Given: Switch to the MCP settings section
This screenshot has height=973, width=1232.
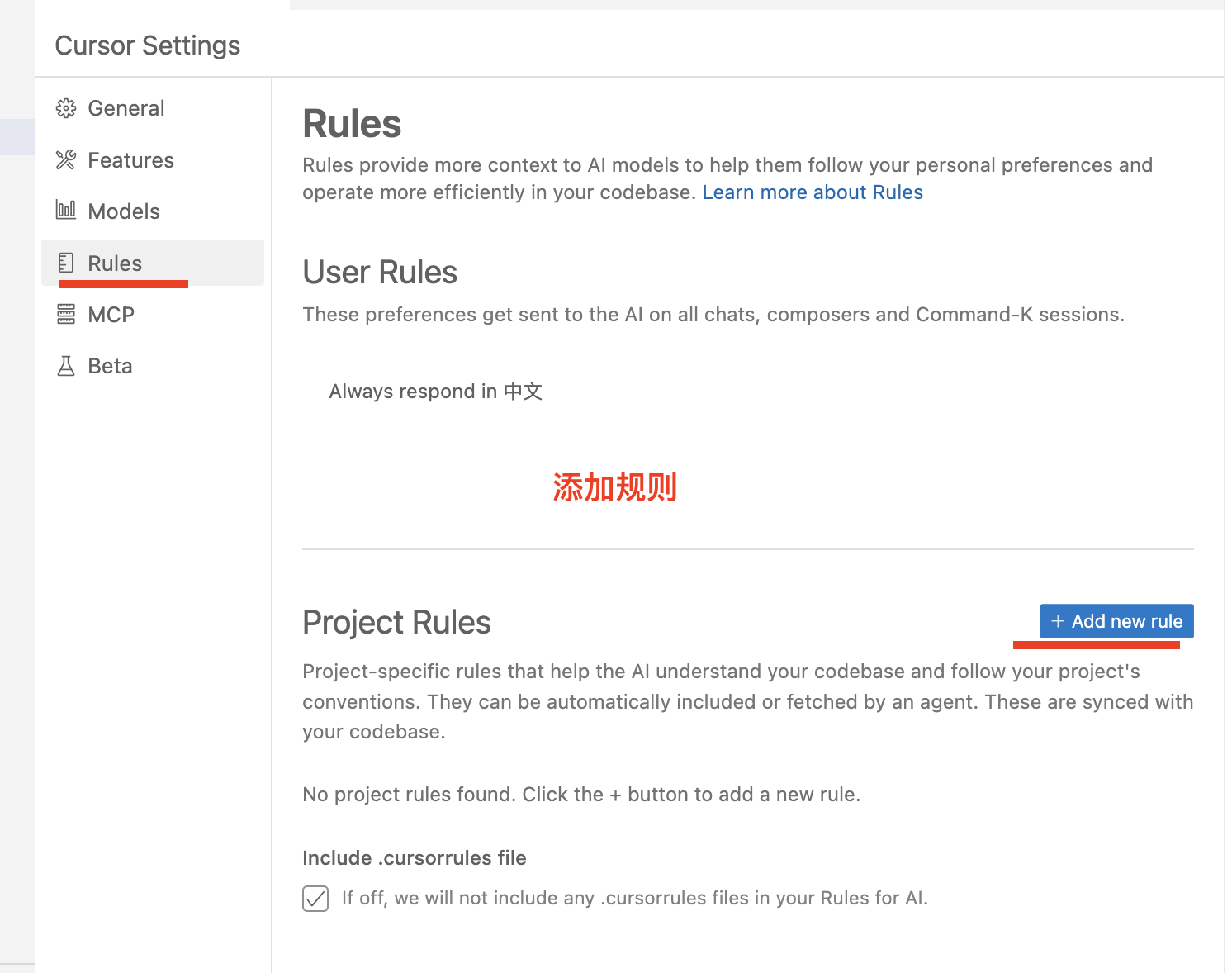Looking at the screenshot, I should point(111,314).
